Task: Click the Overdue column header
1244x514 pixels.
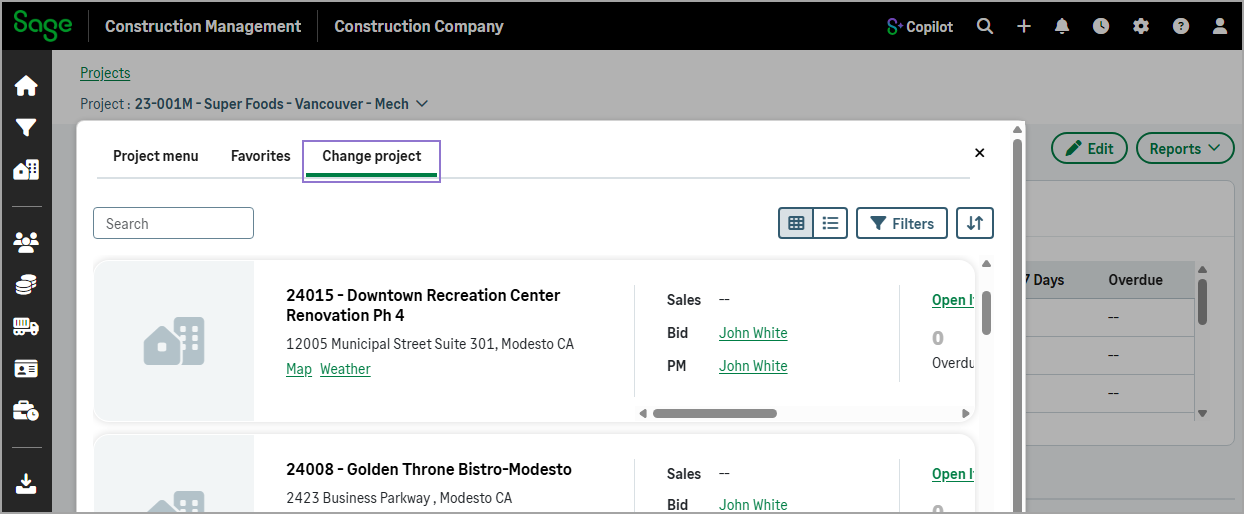Action: coord(1138,280)
